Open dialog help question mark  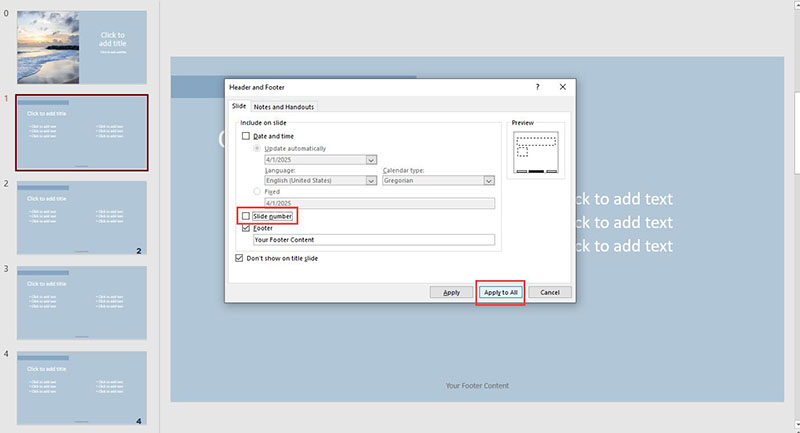coord(537,87)
